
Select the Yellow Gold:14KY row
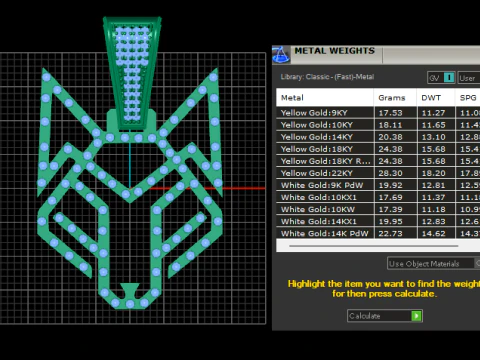[378, 137]
